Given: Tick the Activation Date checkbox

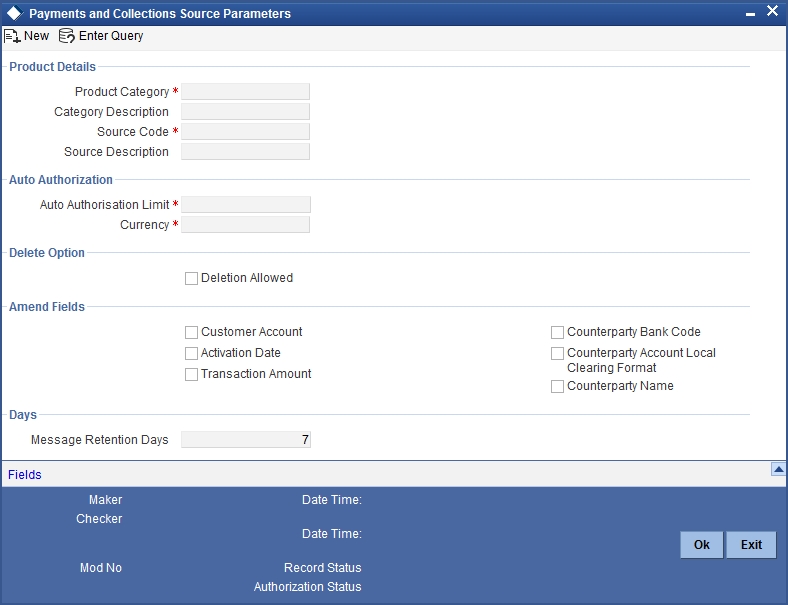Looking at the screenshot, I should [191, 353].
